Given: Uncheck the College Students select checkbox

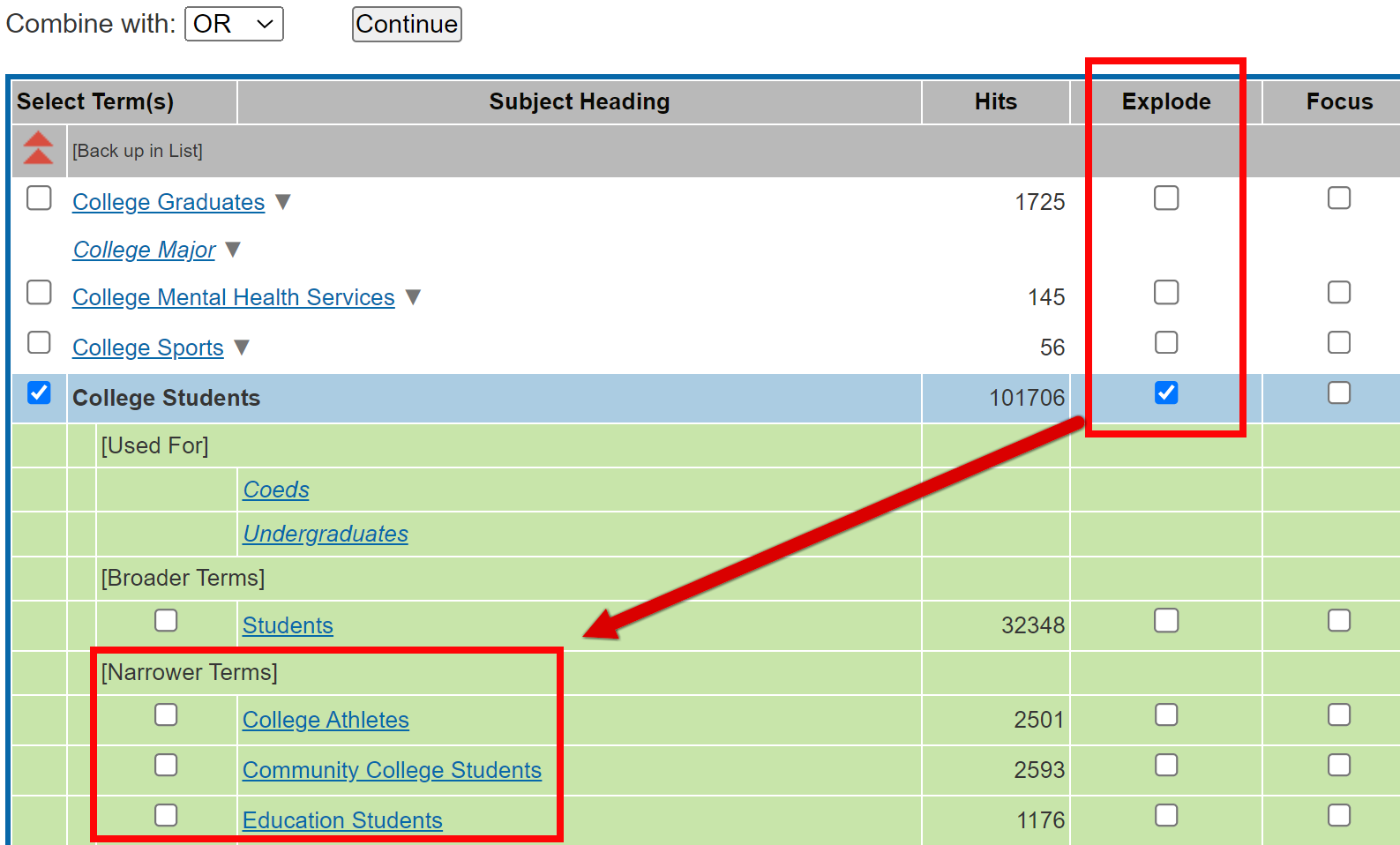Looking at the screenshot, I should pyautogui.click(x=39, y=393).
